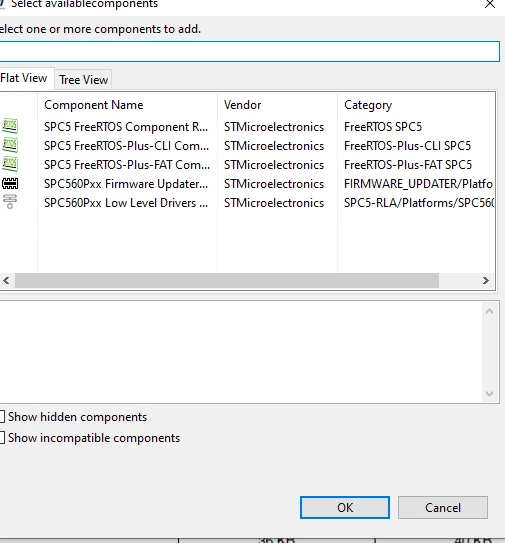
Task: Confirm selection with the OK button
Action: (345, 508)
